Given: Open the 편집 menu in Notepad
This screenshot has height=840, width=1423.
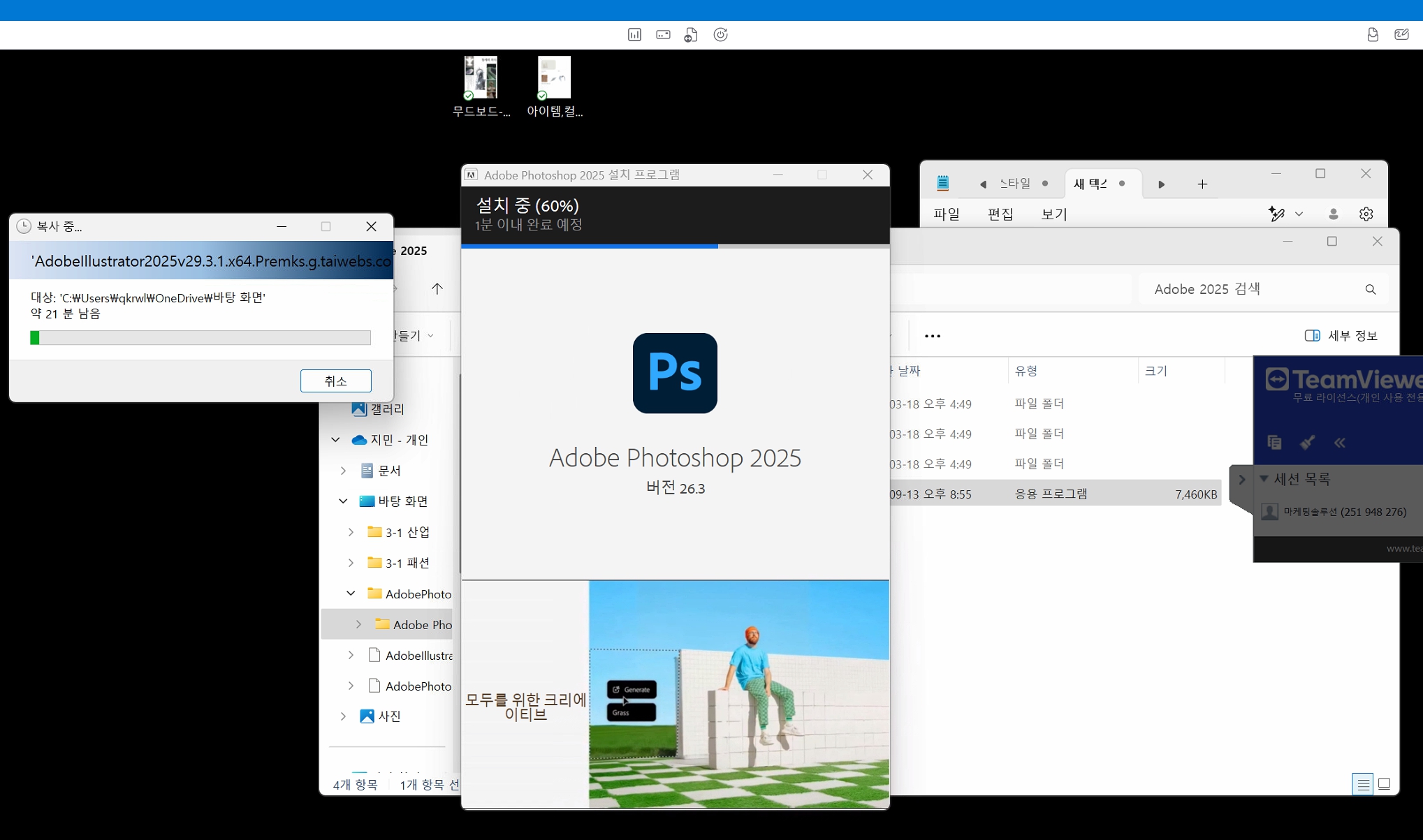Looking at the screenshot, I should (1000, 214).
